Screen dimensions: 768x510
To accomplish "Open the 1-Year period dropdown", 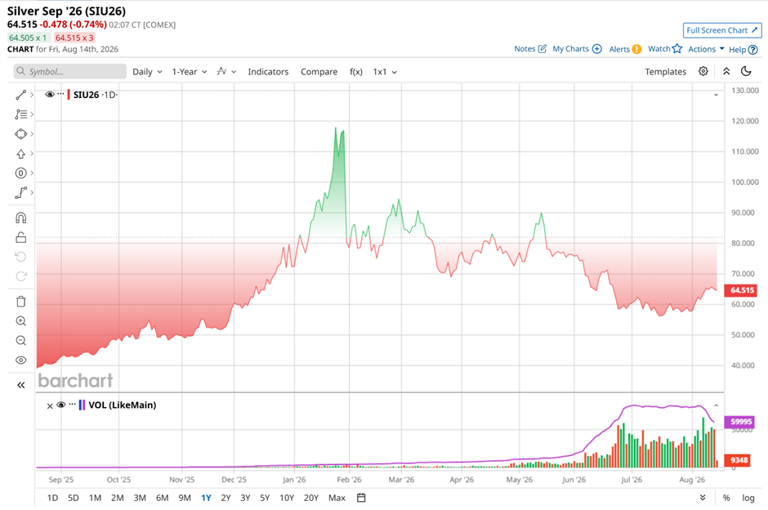I will [189, 72].
